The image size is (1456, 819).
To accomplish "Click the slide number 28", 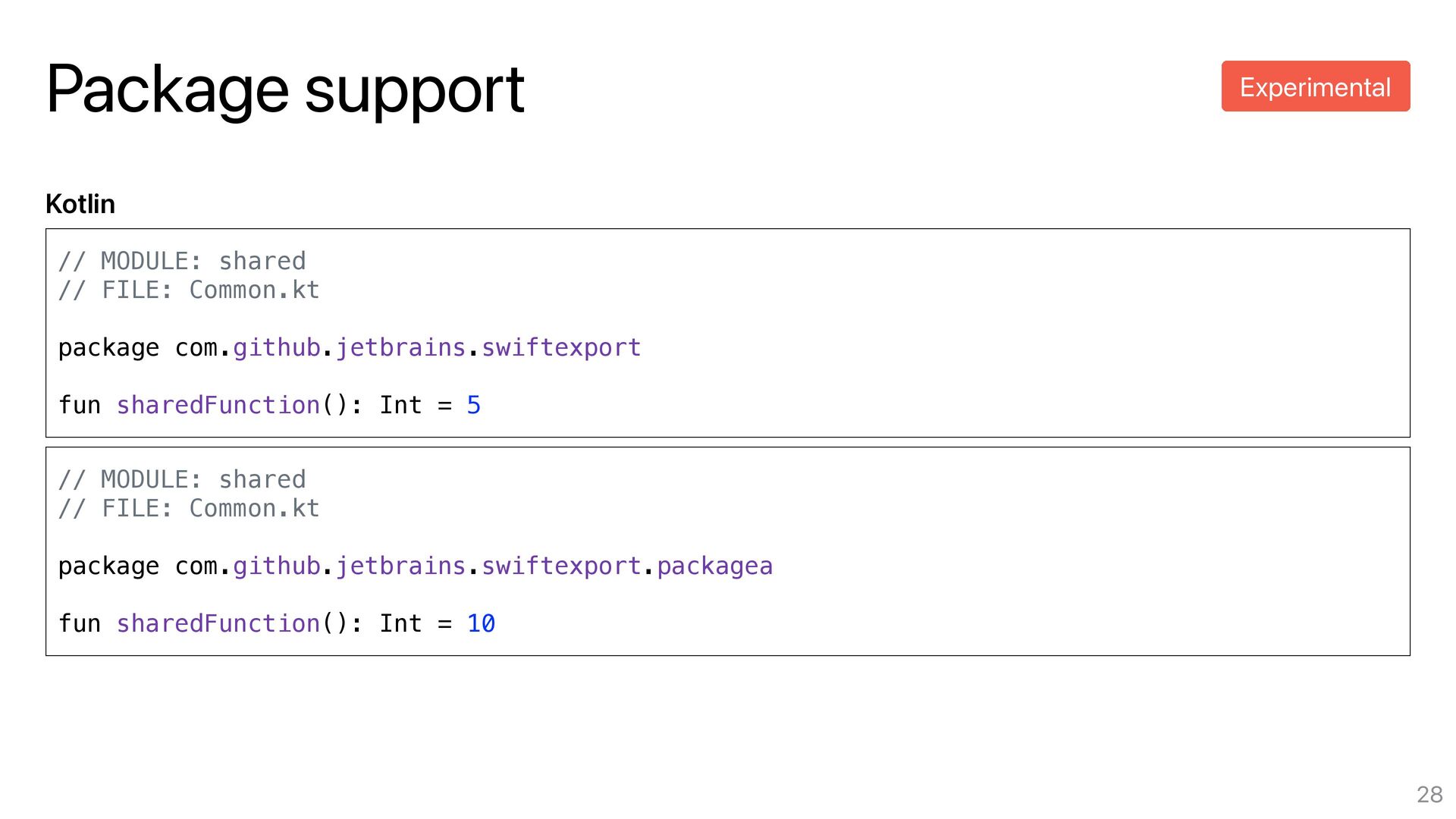I will coord(1429,794).
